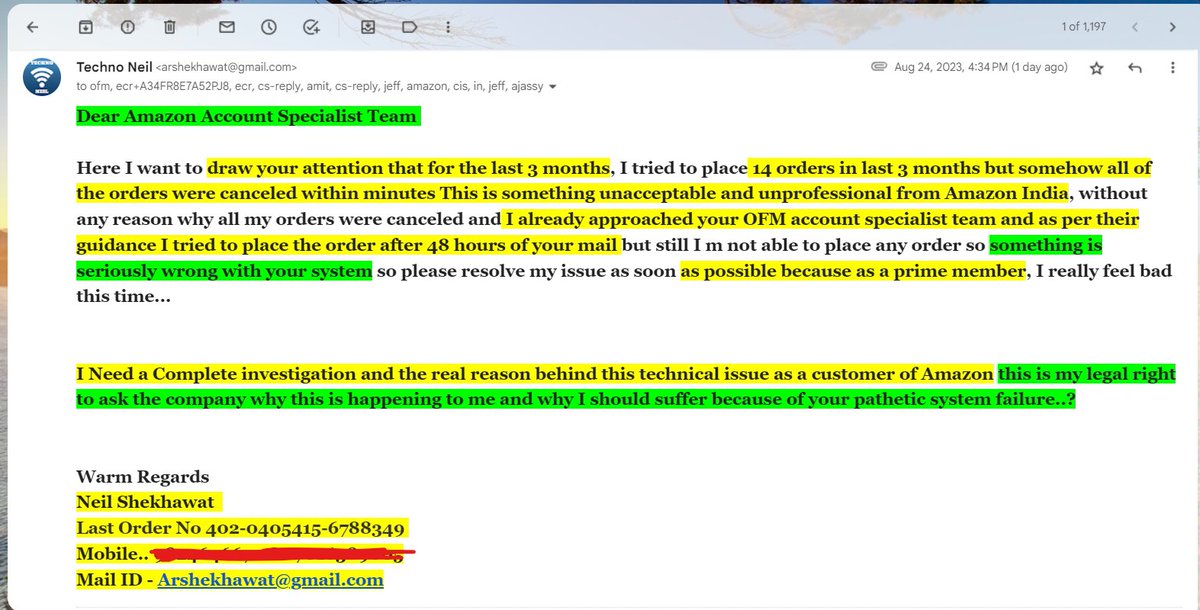The image size is (1200, 610).
Task: Go back to inbox with back arrow
Action: coord(33,27)
